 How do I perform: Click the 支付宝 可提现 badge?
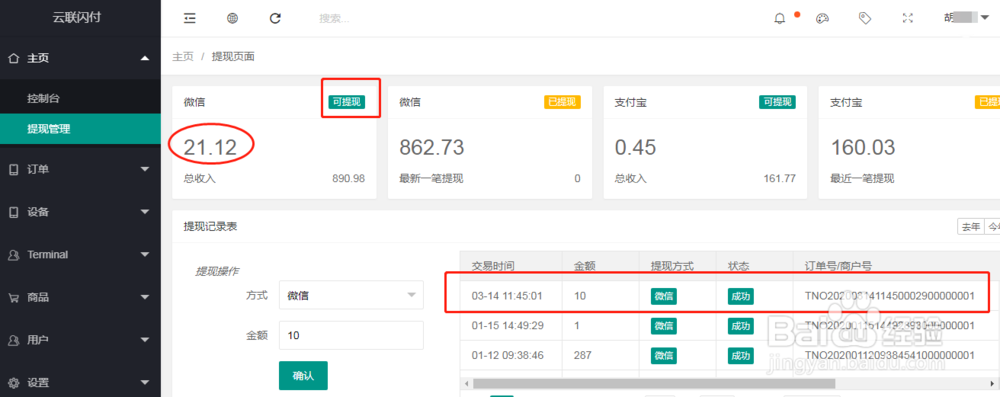[x=777, y=102]
